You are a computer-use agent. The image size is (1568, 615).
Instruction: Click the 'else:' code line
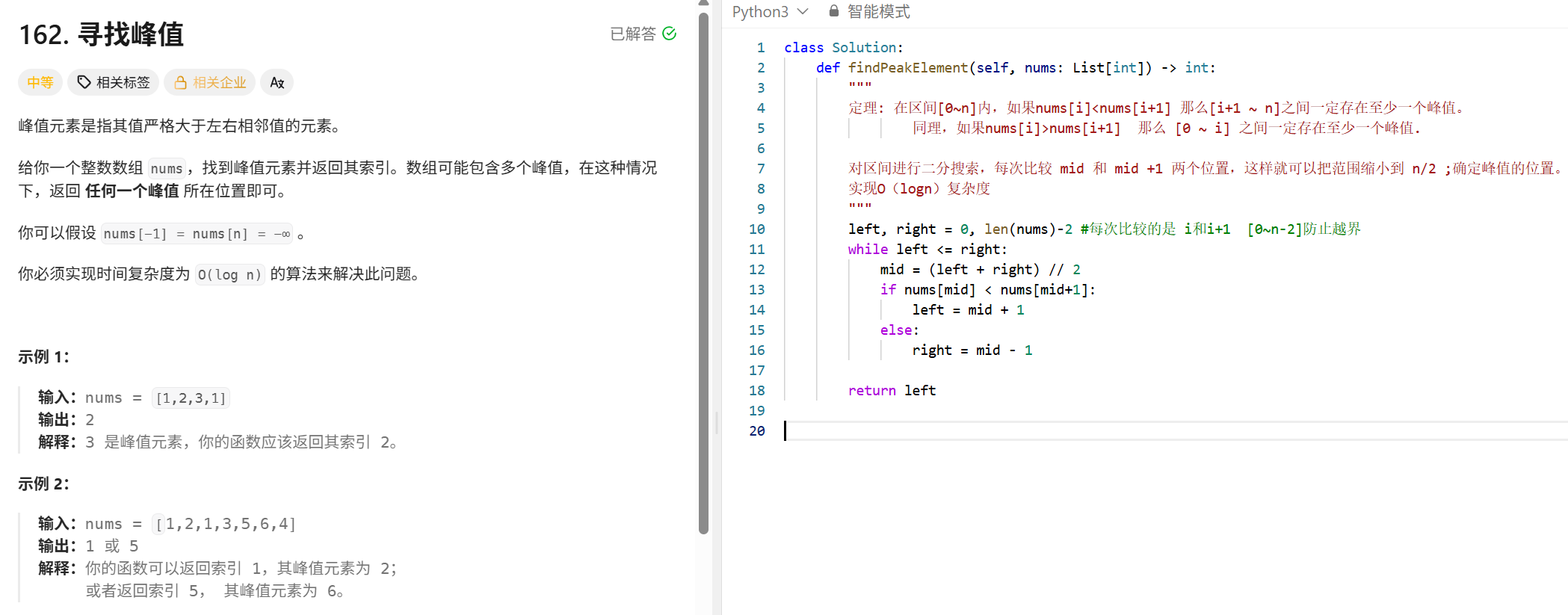click(x=899, y=330)
